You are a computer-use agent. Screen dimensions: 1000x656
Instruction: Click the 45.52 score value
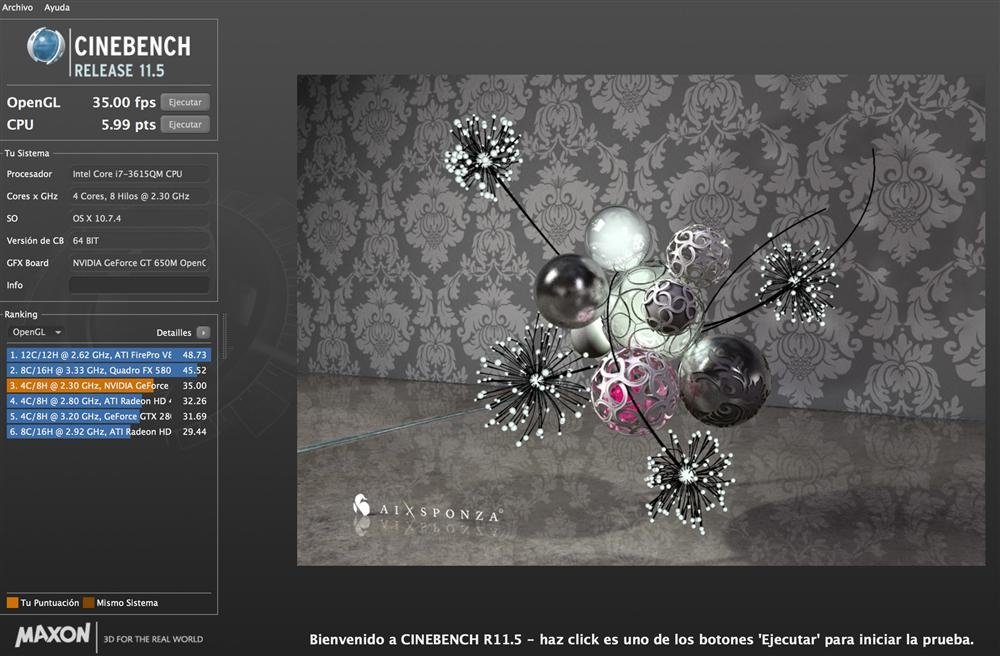coord(195,370)
